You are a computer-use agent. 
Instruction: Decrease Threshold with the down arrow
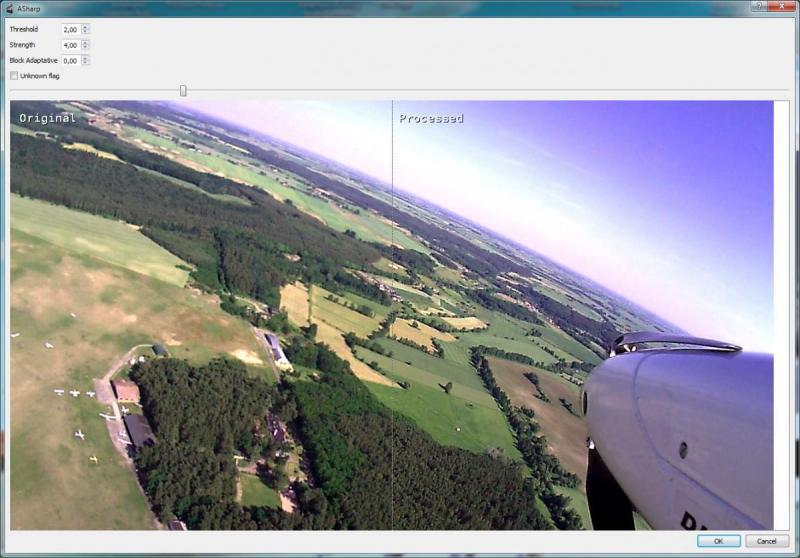point(85,33)
